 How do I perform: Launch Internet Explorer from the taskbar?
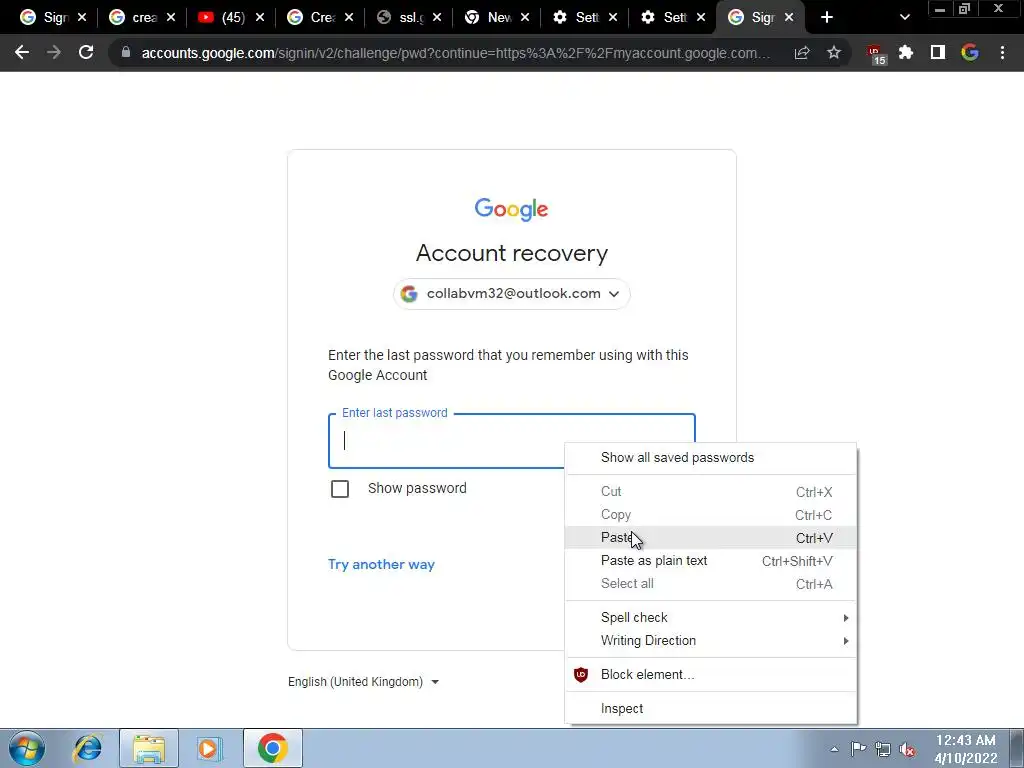point(88,748)
